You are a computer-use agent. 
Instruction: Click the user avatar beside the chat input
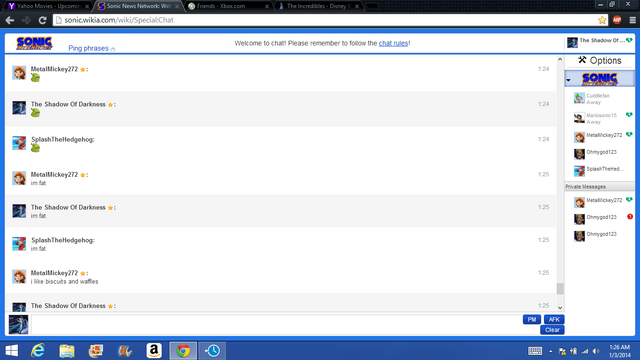(19, 325)
